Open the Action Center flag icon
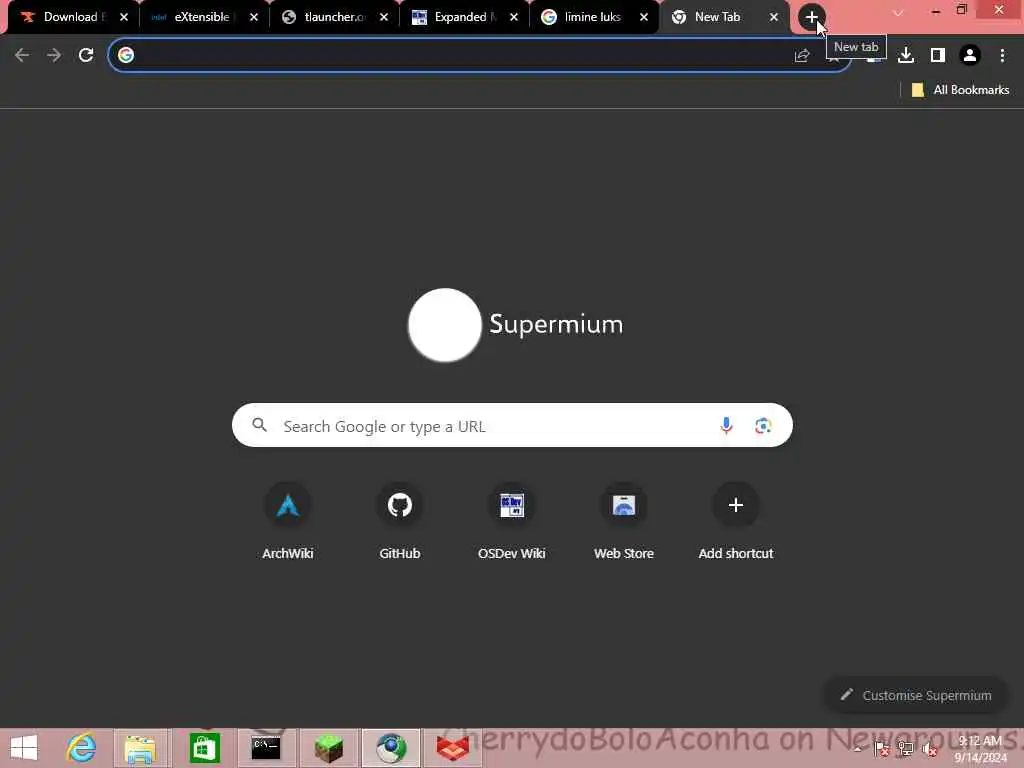The height and width of the screenshot is (768, 1024). coord(881,749)
